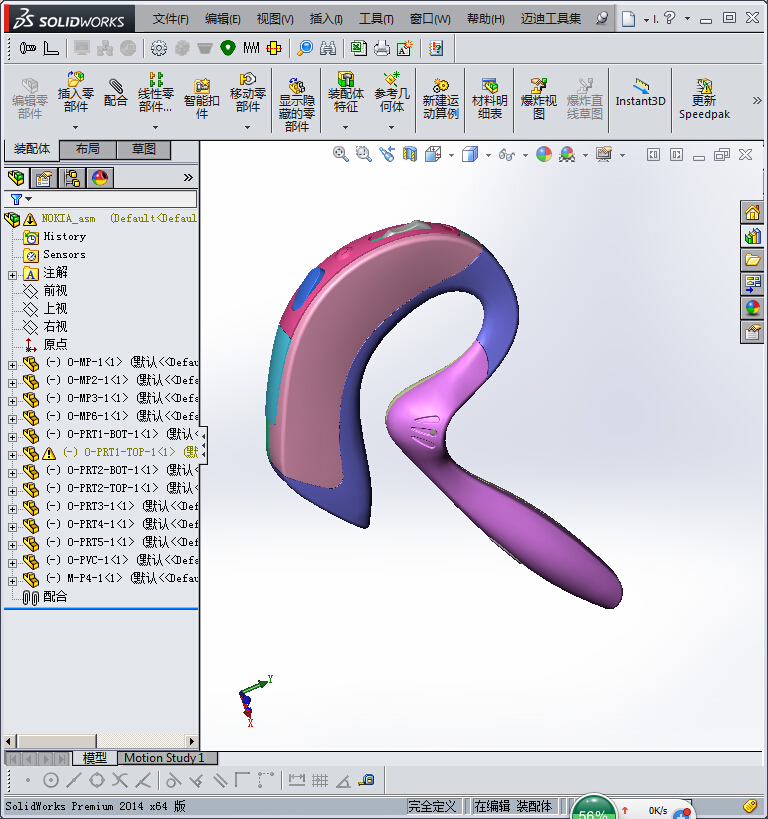The image size is (768, 819).
Task: Open ConfigurationManager tab icon
Action: [x=72, y=178]
